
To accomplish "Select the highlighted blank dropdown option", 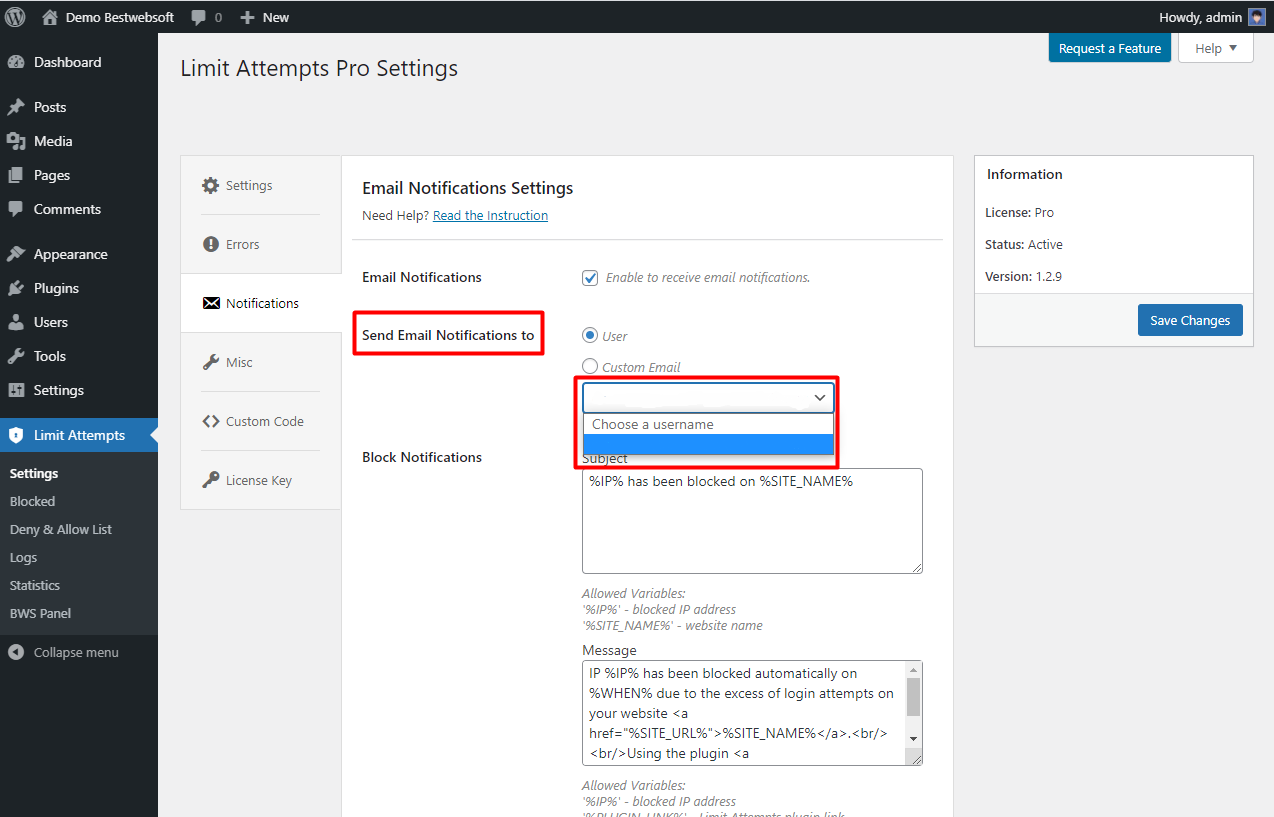I will (x=708, y=444).
